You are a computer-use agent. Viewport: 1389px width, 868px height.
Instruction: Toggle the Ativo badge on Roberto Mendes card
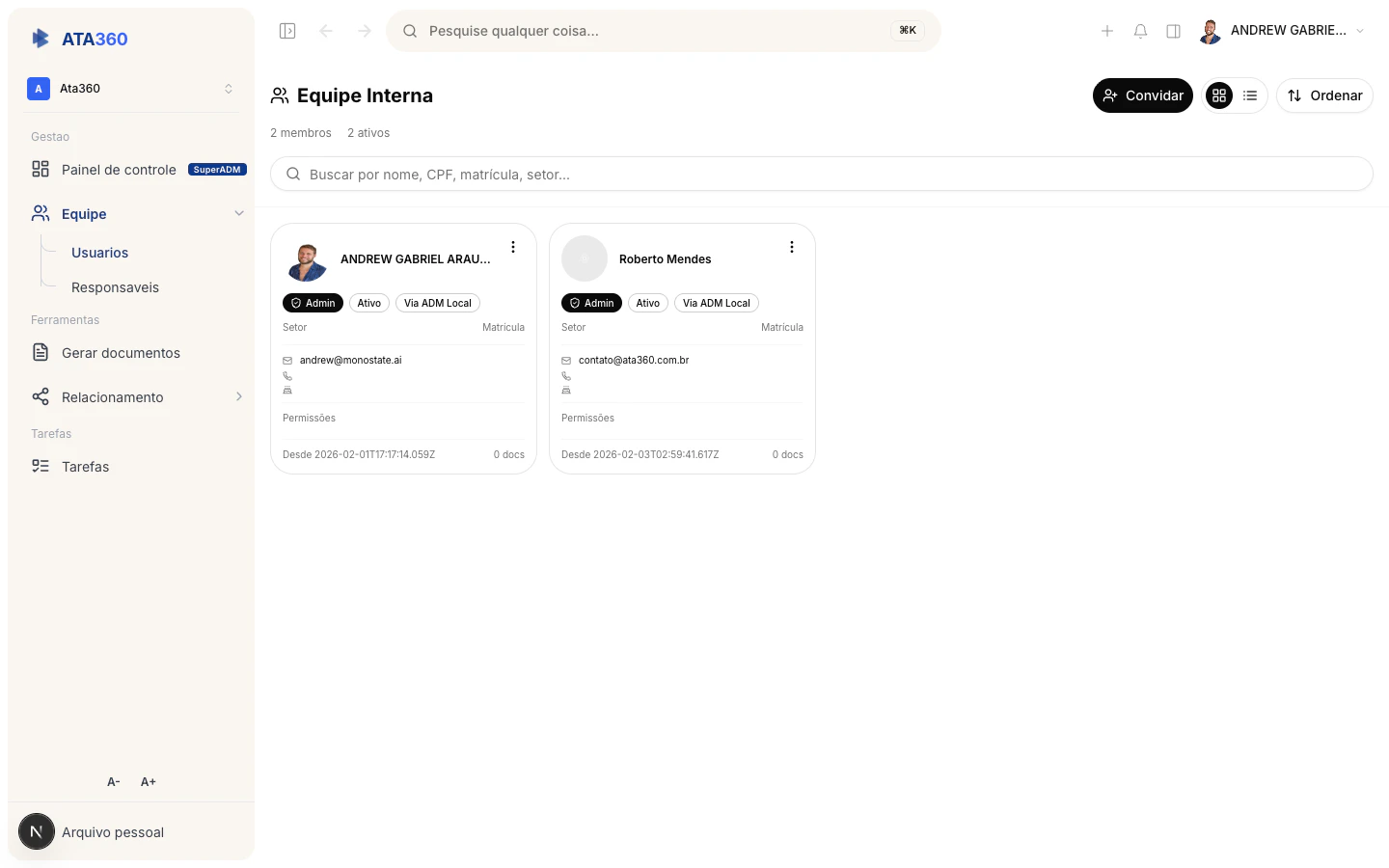[x=647, y=302]
